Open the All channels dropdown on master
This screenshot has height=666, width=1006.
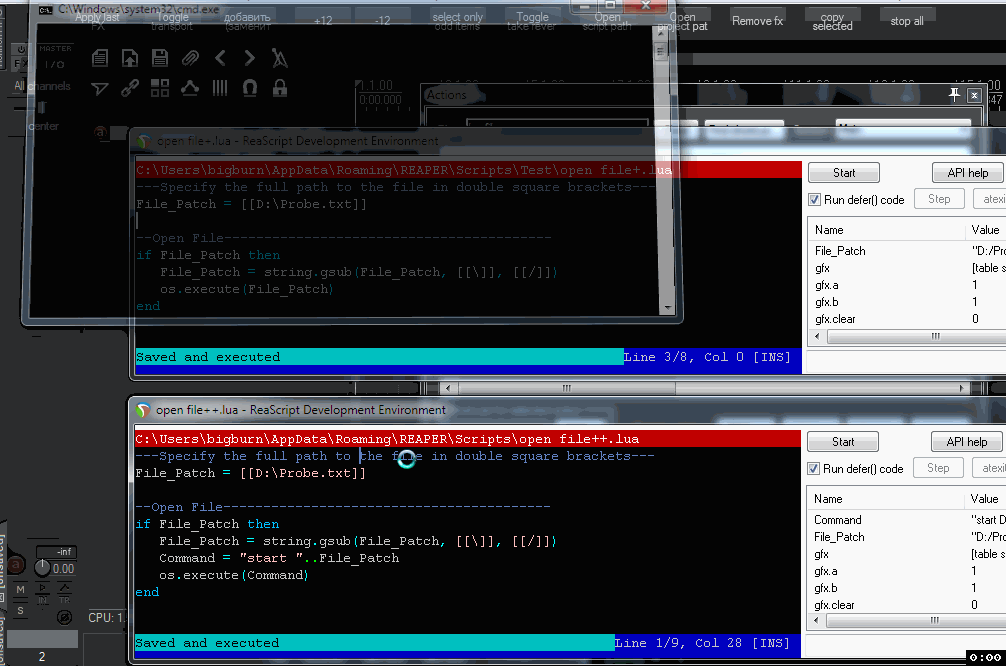coord(42,86)
